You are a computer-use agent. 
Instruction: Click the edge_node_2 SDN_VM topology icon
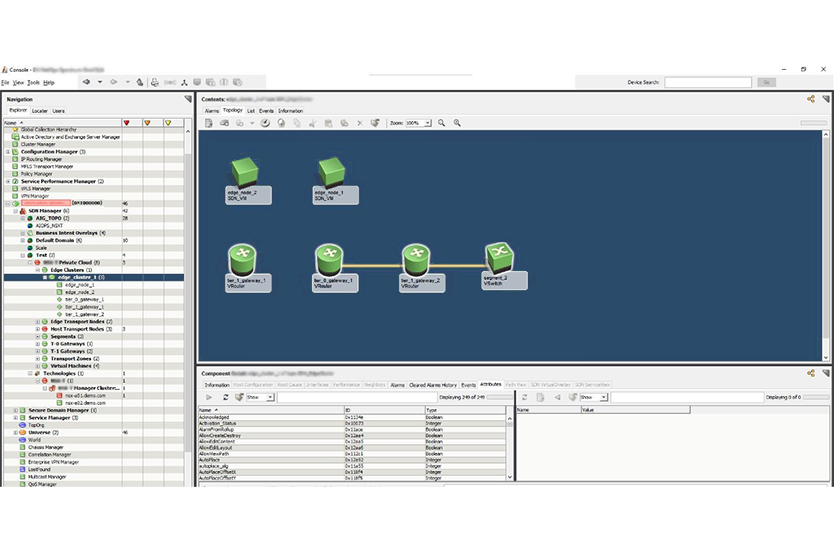click(243, 171)
